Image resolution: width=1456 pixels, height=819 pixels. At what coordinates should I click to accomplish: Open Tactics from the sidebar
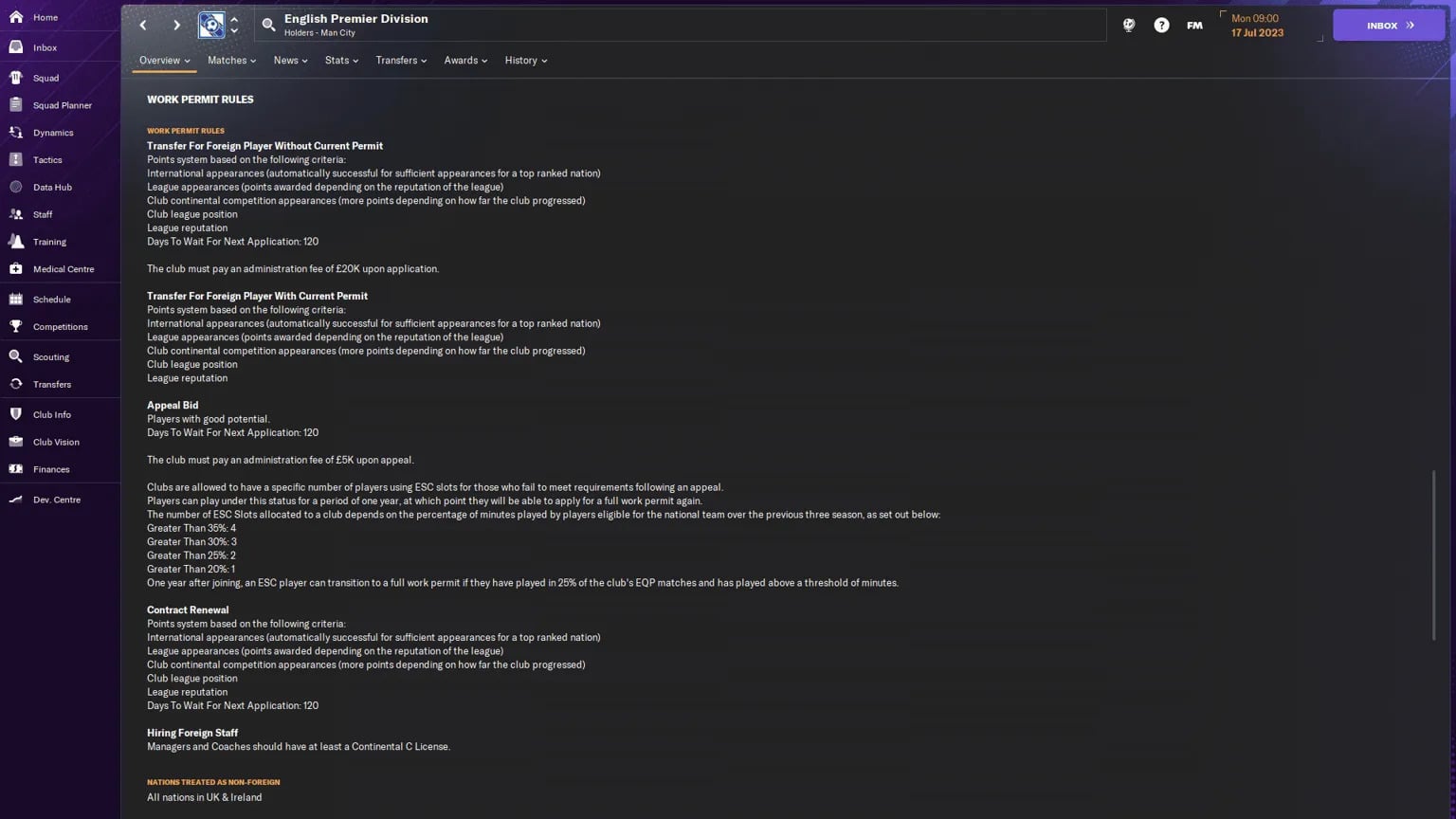click(x=46, y=159)
